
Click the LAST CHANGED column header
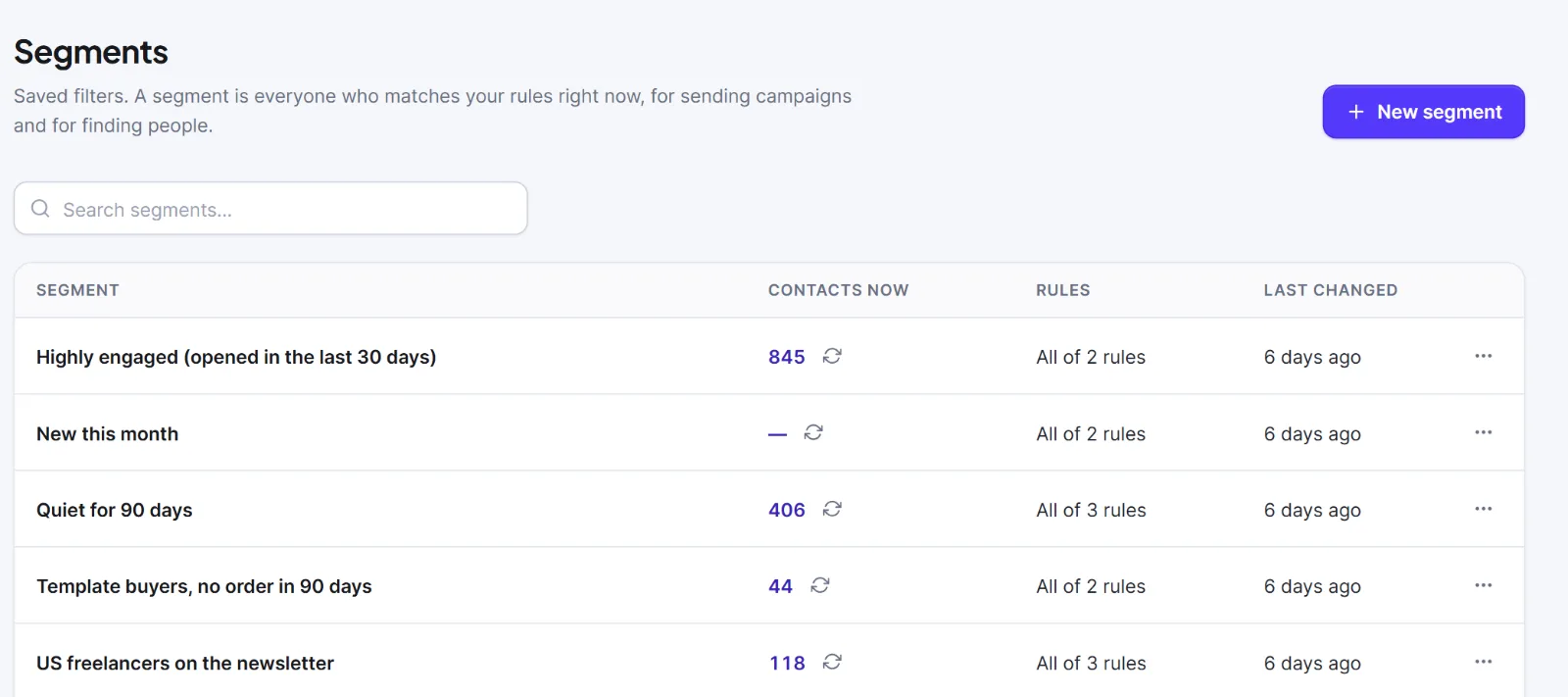(1331, 290)
